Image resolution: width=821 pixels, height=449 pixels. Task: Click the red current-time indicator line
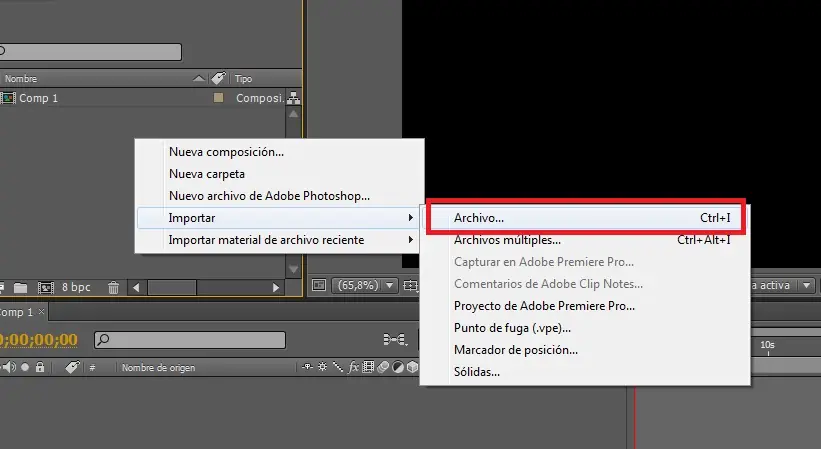[635, 417]
